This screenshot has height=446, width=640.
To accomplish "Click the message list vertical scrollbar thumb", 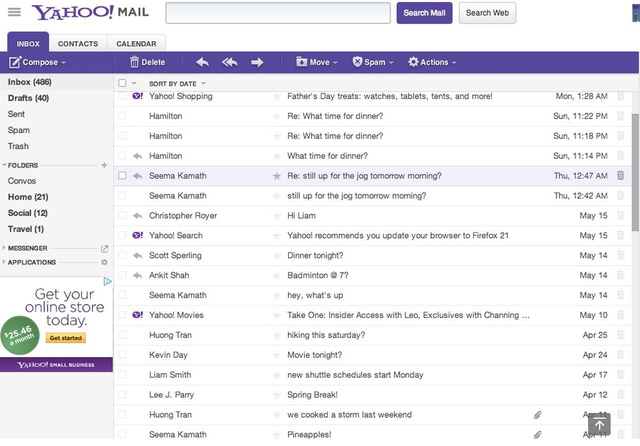I will click(x=635, y=172).
